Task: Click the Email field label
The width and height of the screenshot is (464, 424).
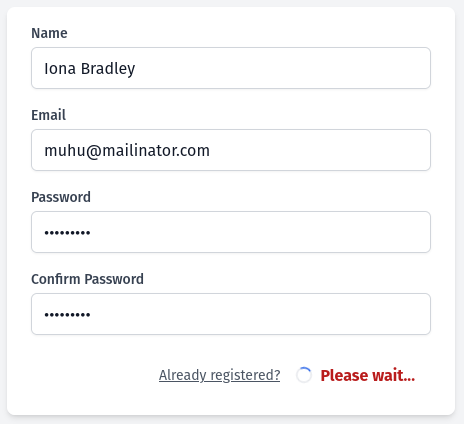Action: tap(48, 115)
